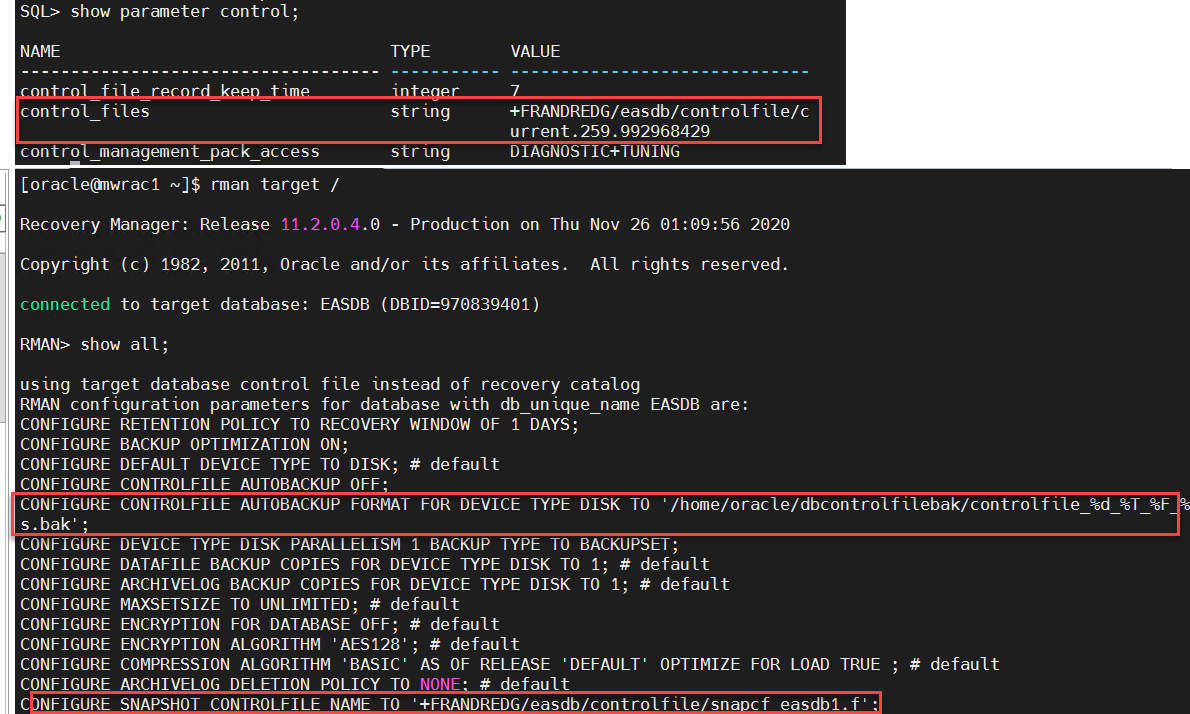
Task: Select the BACKUP OPTIMIZATION ON line
Action: click(184, 444)
